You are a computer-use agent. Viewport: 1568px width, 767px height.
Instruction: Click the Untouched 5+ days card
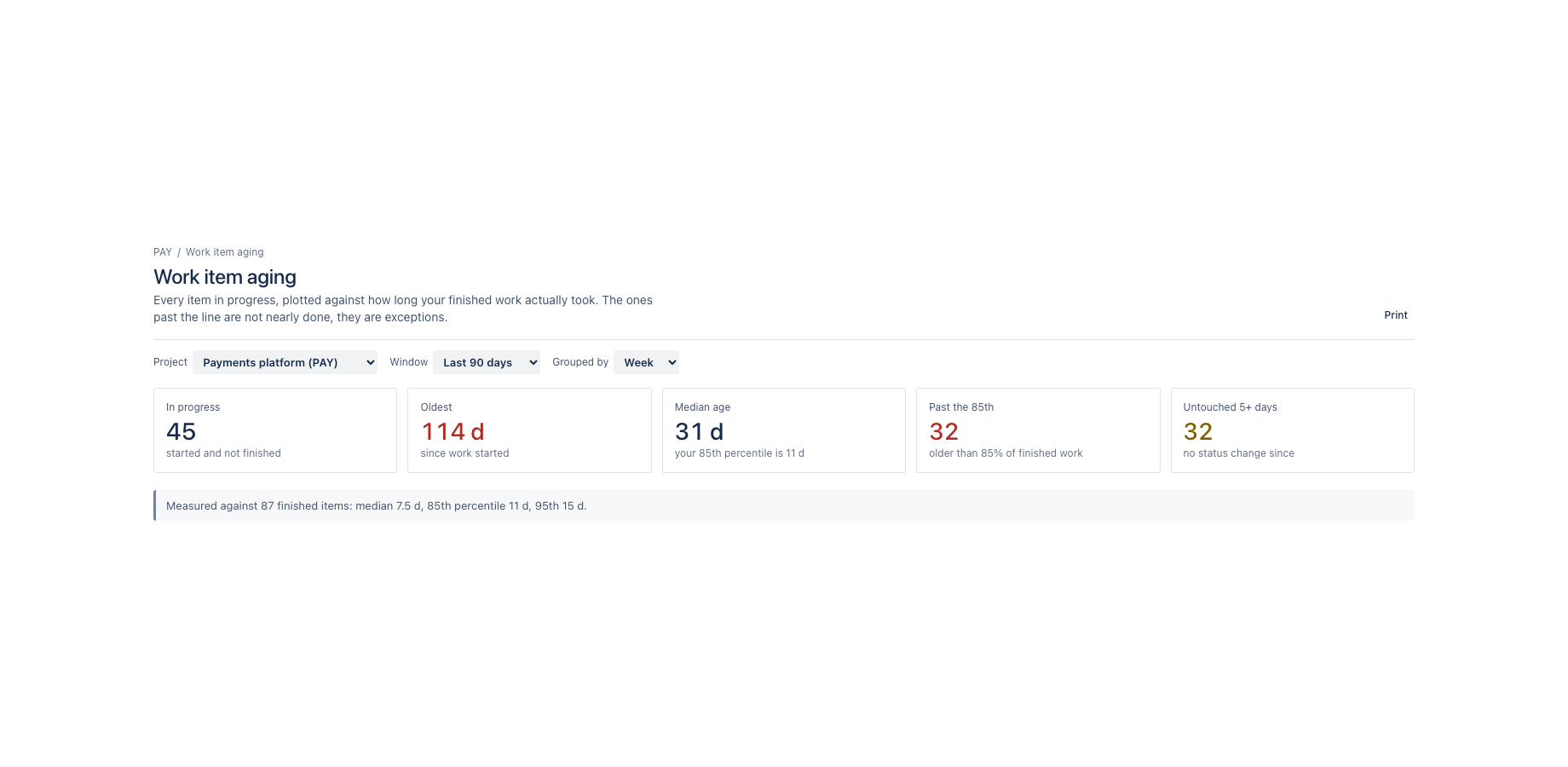(x=1293, y=430)
